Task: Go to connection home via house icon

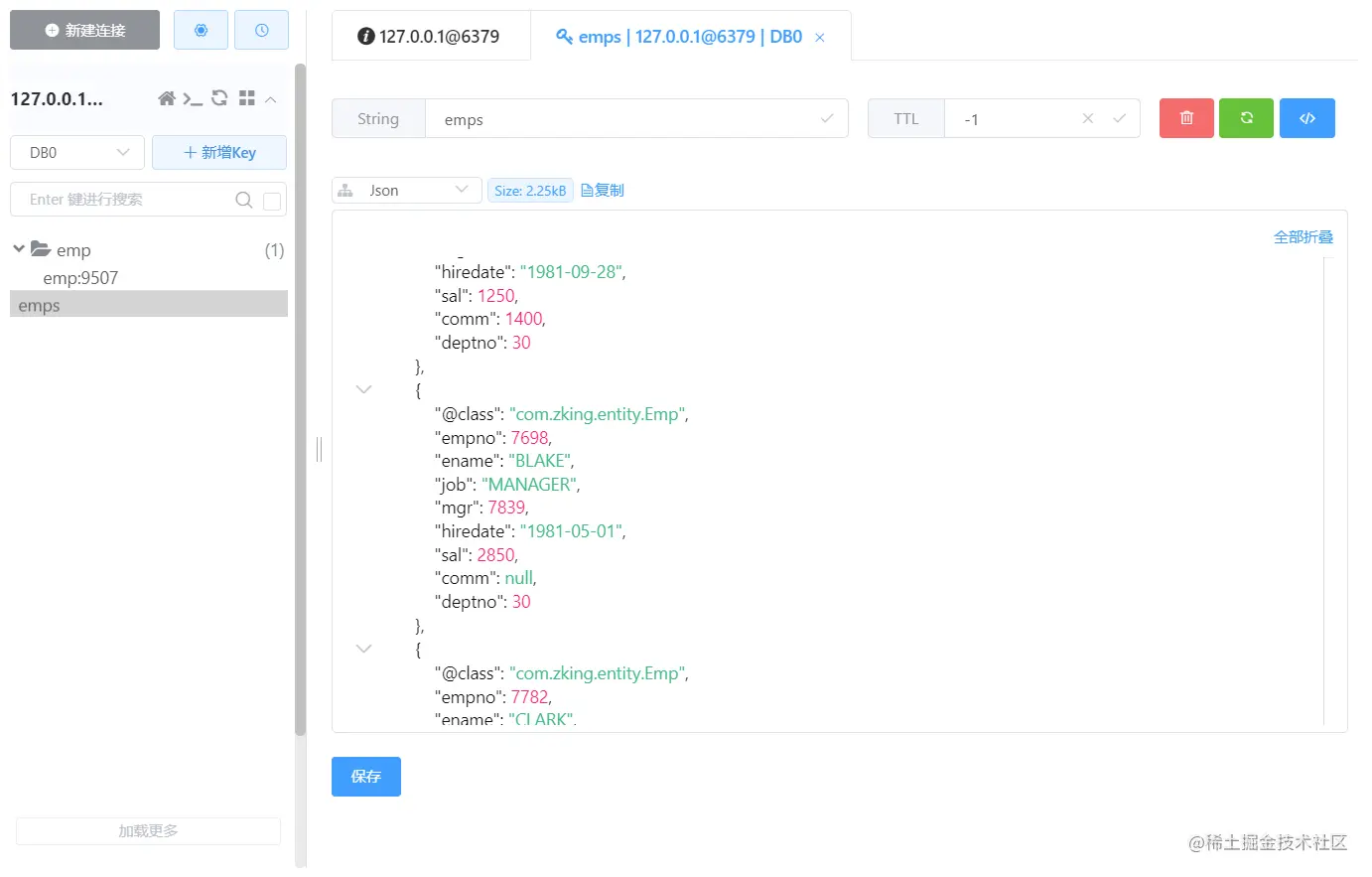Action: pyautogui.click(x=167, y=98)
